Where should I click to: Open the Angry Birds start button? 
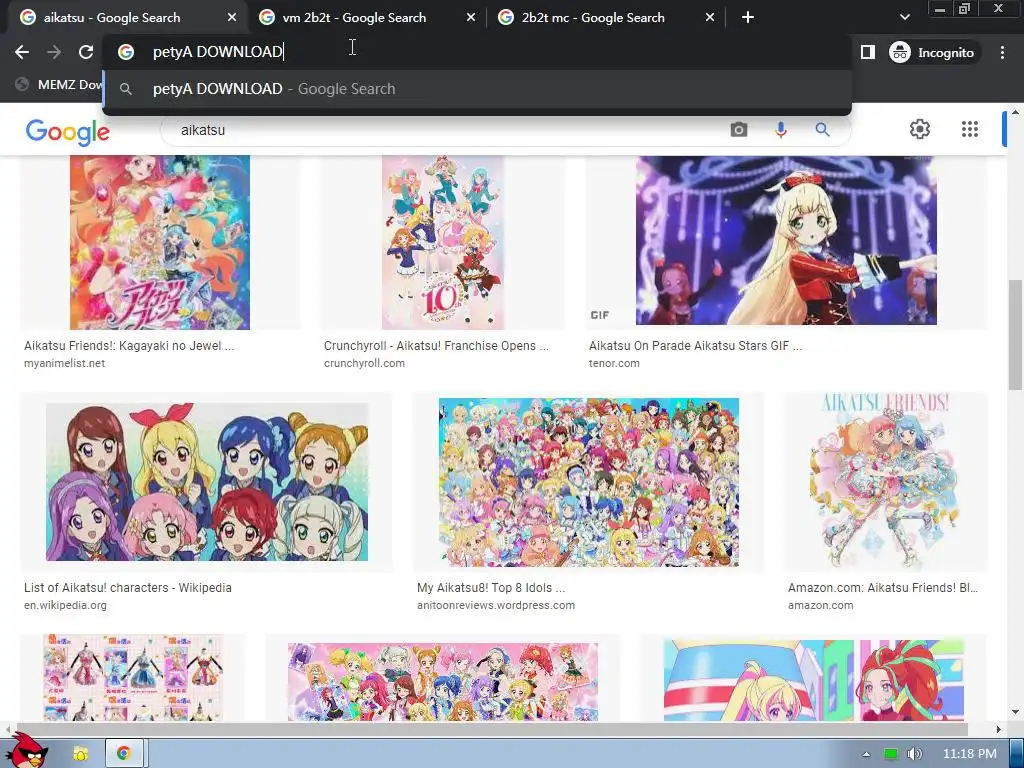[x=27, y=751]
